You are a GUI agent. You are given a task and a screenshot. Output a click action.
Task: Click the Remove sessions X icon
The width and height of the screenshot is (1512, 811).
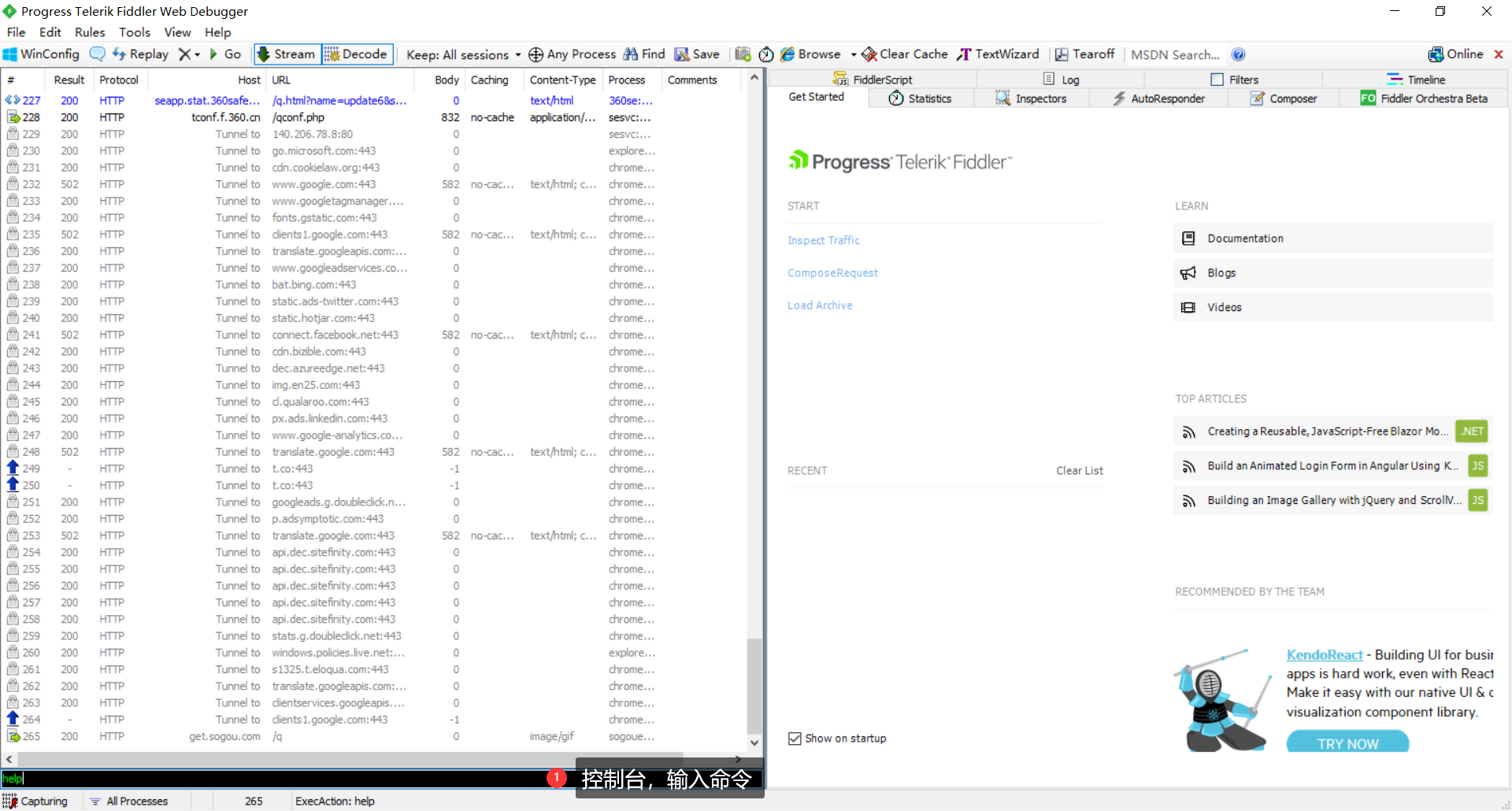[x=184, y=54]
